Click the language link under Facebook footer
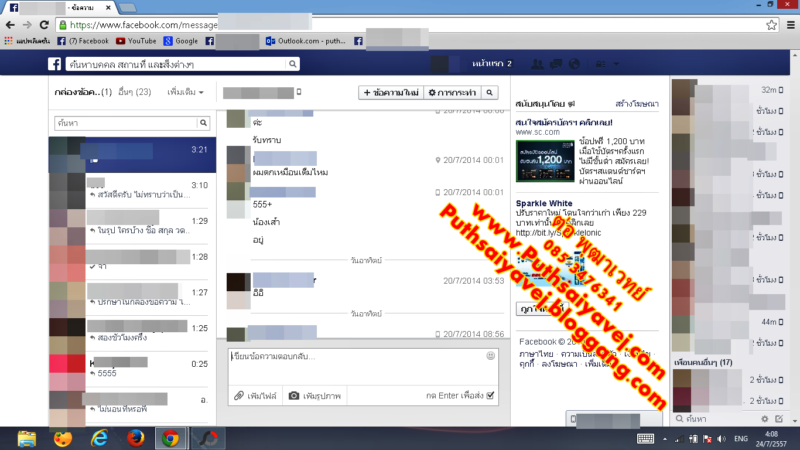Image resolution: width=800 pixels, height=450 pixels. pos(536,354)
